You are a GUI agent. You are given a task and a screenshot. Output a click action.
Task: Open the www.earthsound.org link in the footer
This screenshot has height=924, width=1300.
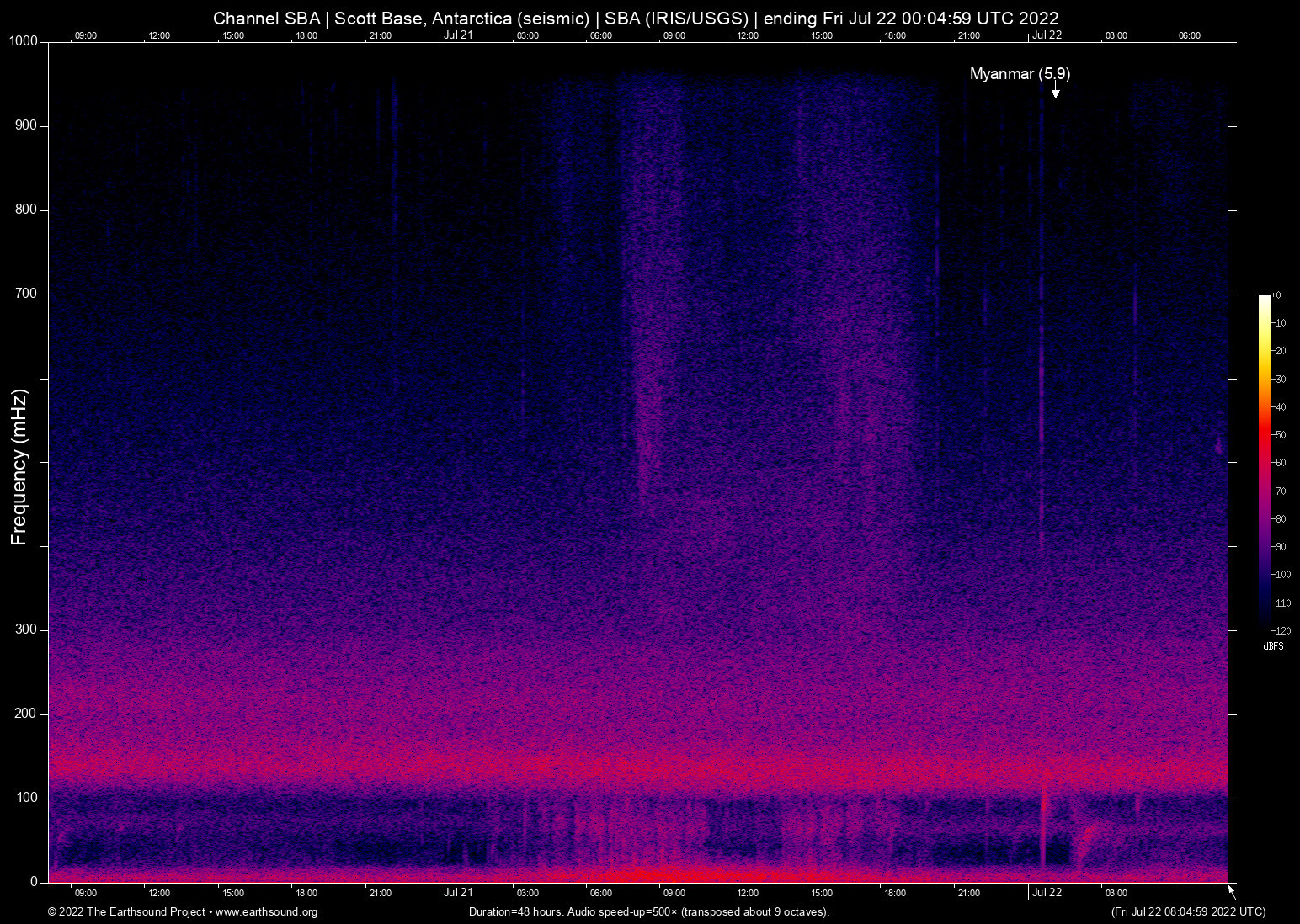point(266,912)
